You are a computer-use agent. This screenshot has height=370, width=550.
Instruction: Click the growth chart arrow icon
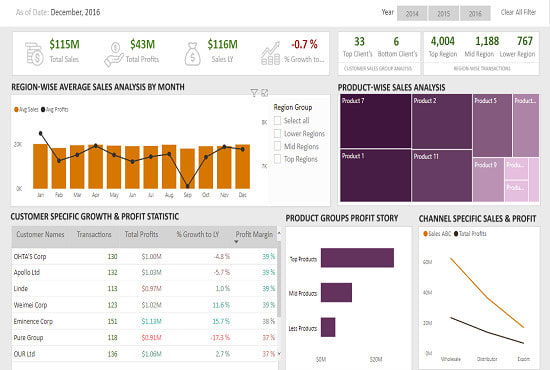pyautogui.click(x=270, y=53)
